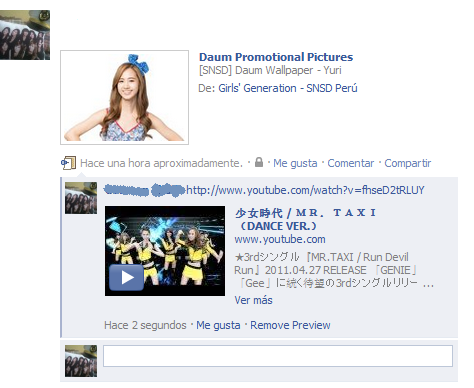
Task: Click the [SNSD] Daum Wallpaper - Yuri caption
Action: coord(270,70)
